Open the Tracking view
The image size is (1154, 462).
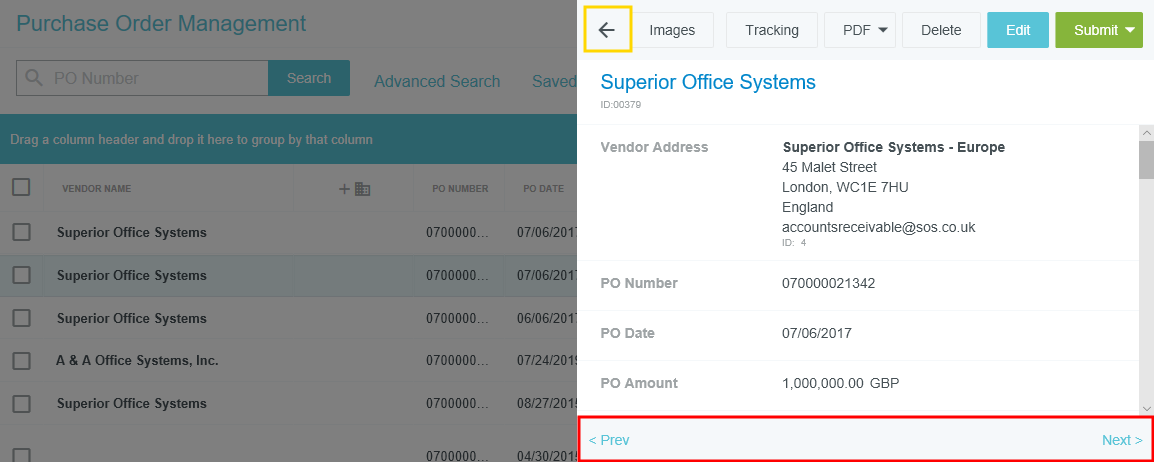pos(771,30)
